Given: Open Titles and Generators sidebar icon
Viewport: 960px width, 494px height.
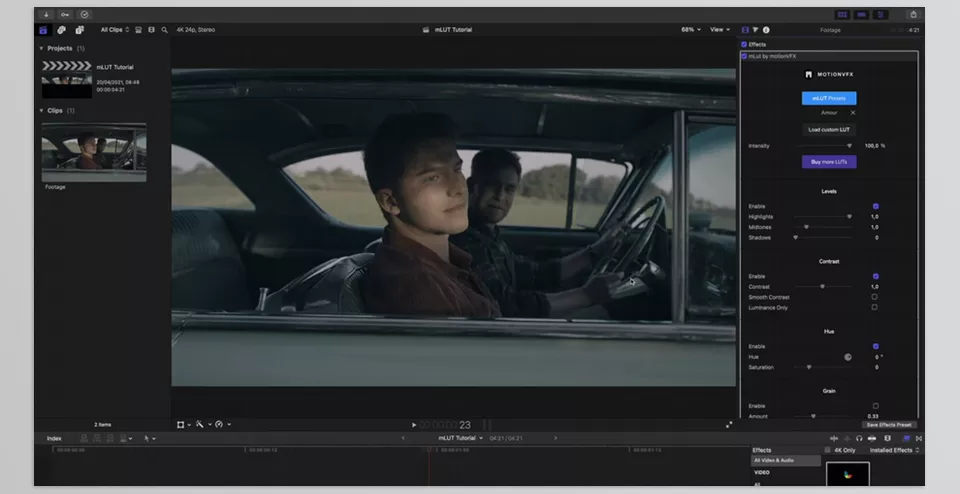Looking at the screenshot, I should tap(80, 29).
